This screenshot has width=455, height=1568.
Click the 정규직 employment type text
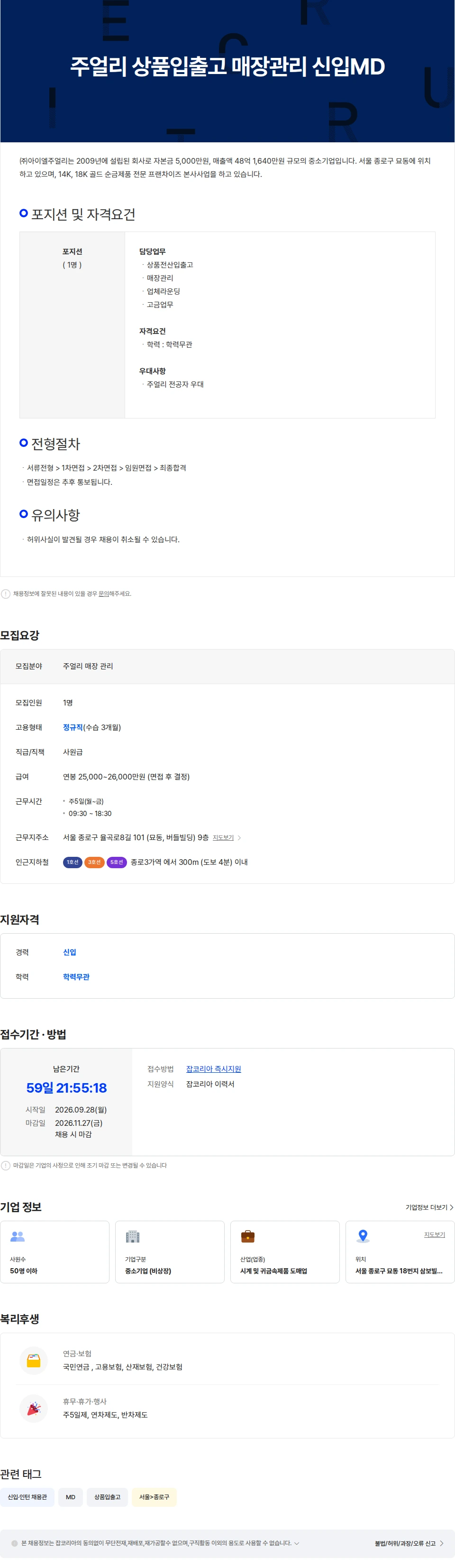[73, 727]
